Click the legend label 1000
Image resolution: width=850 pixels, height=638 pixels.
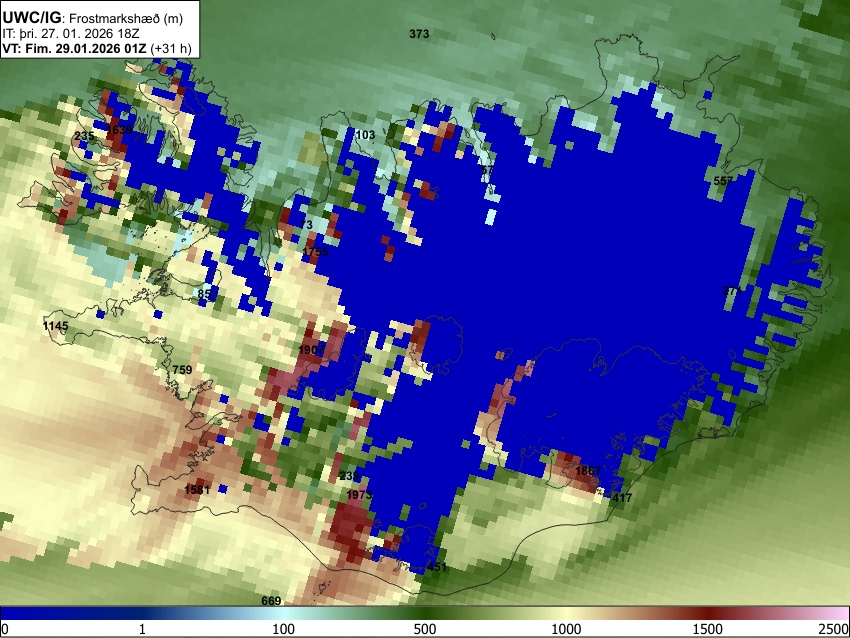click(566, 629)
